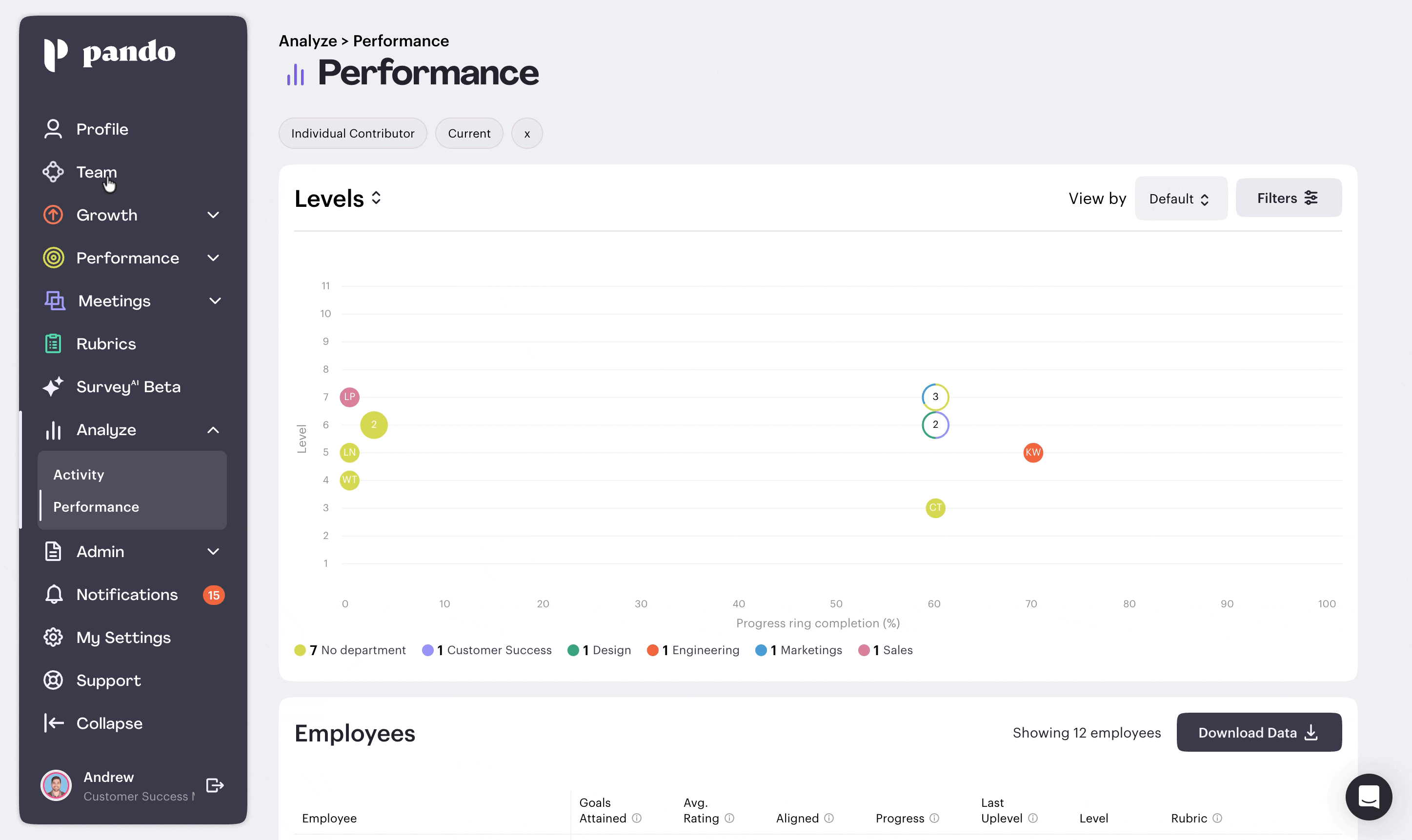The width and height of the screenshot is (1412, 840).
Task: Toggle Customer Success legend item
Action: tap(487, 650)
